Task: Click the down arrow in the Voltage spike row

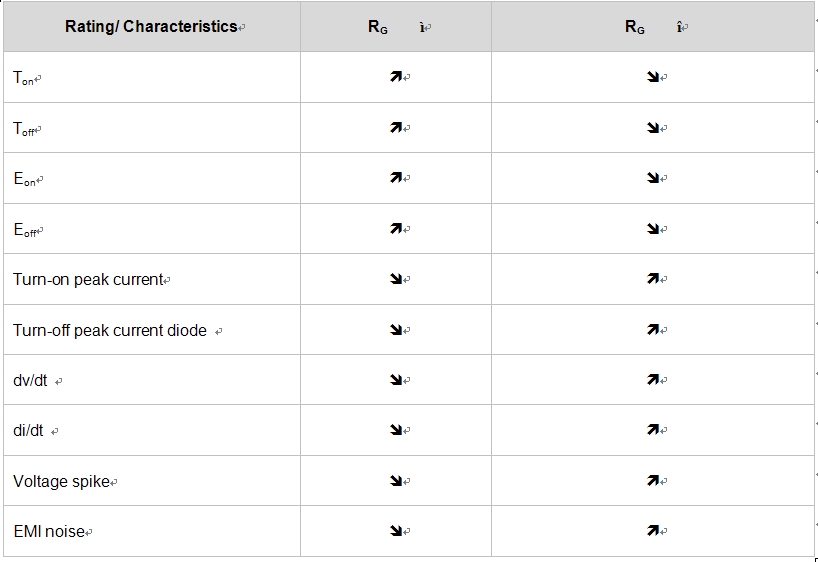Action: click(x=396, y=481)
